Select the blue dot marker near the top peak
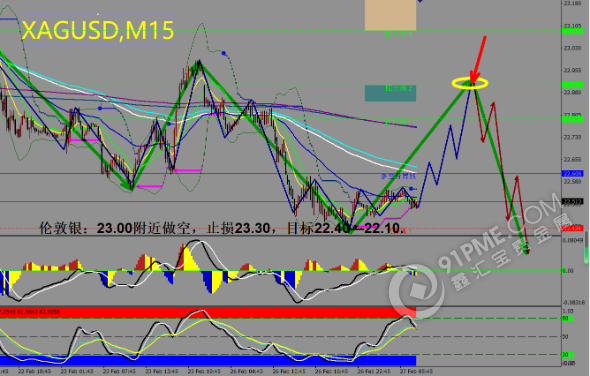 click(x=224, y=53)
